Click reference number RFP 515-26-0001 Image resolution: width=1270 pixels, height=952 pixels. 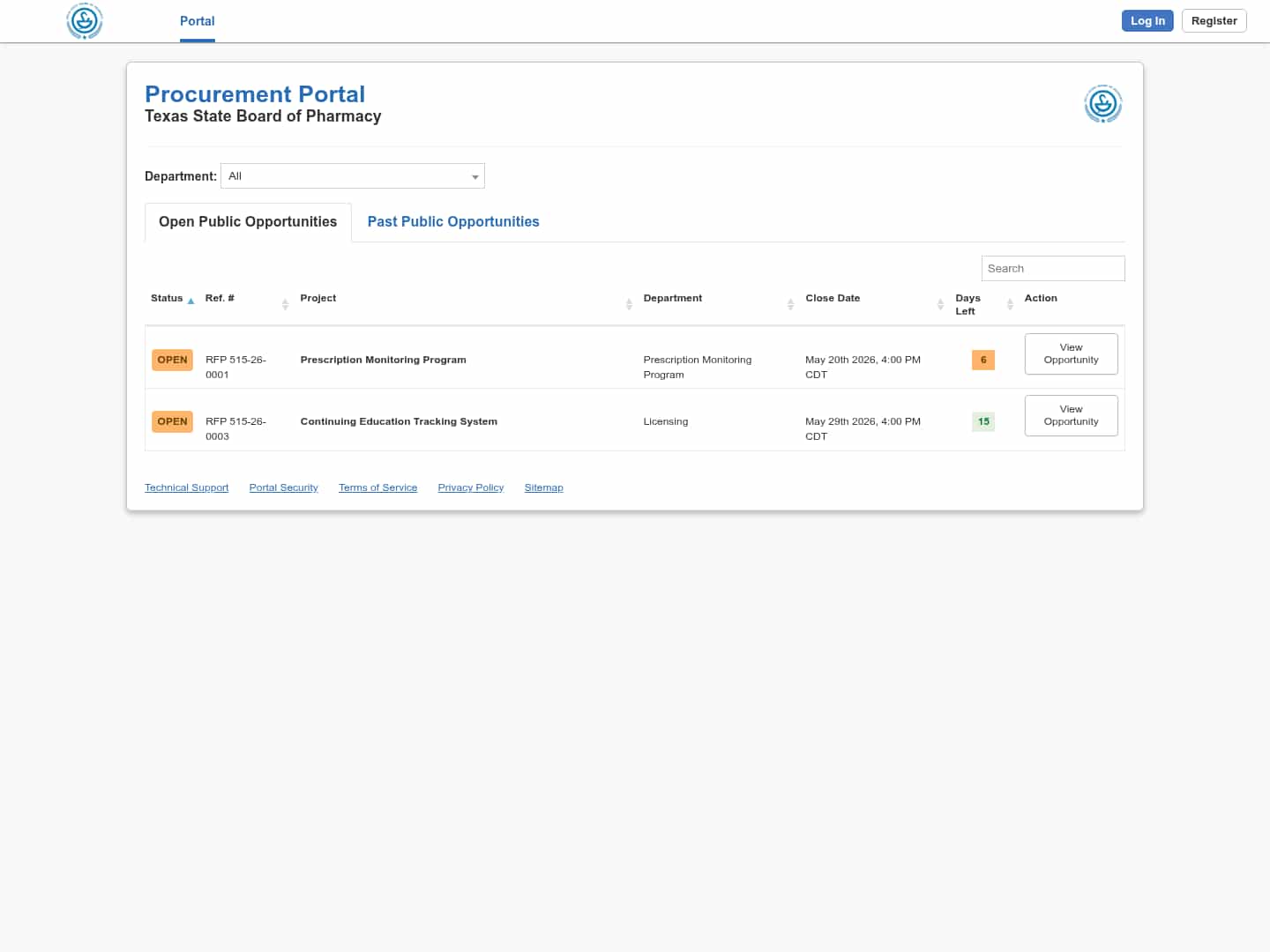[235, 367]
